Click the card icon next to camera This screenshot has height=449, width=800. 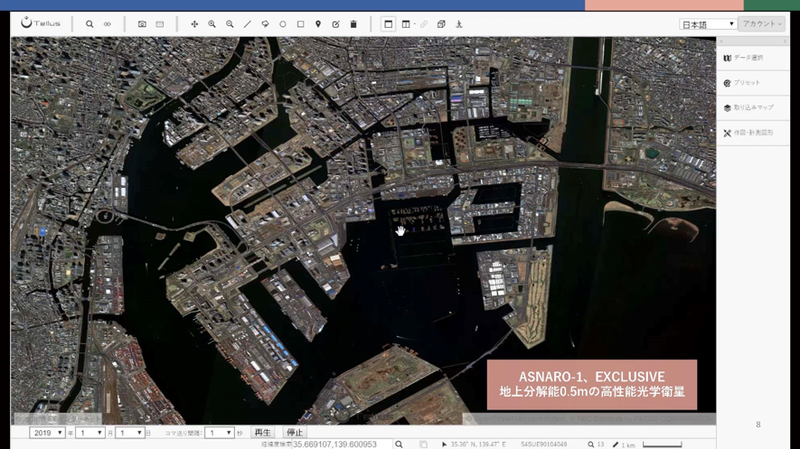(160, 24)
